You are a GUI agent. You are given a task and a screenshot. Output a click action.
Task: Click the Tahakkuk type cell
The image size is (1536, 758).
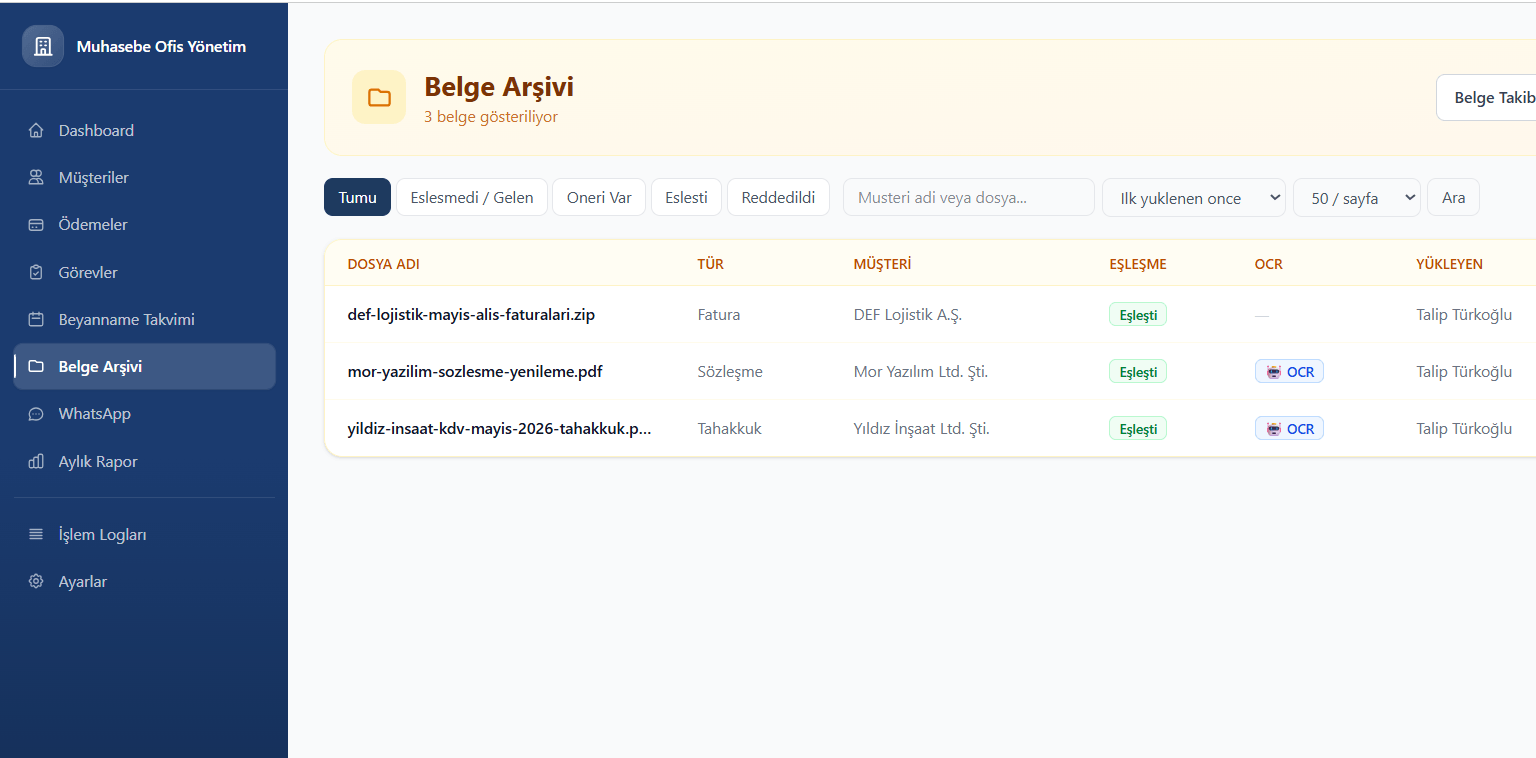(x=729, y=429)
